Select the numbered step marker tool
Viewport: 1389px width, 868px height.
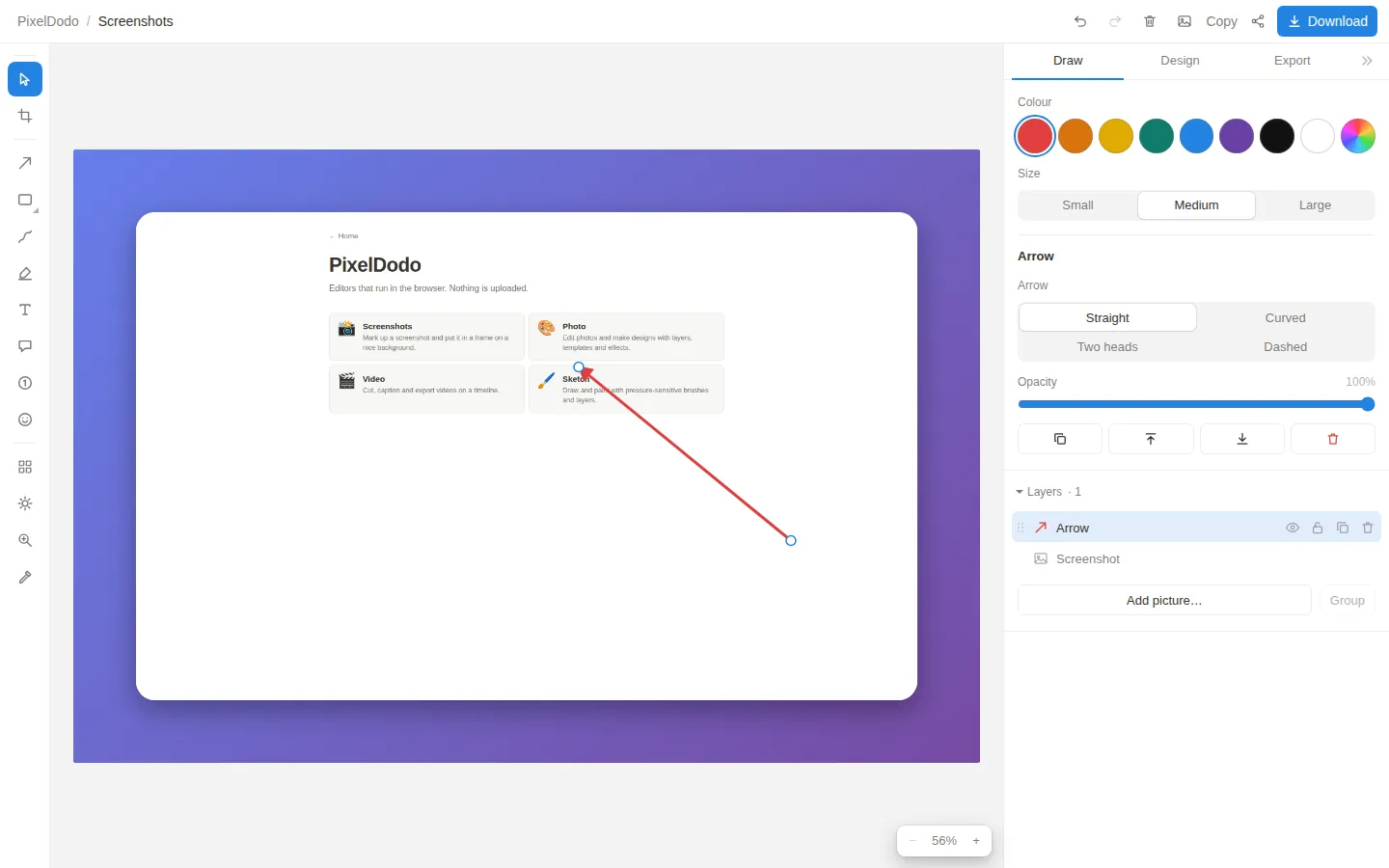(x=25, y=383)
